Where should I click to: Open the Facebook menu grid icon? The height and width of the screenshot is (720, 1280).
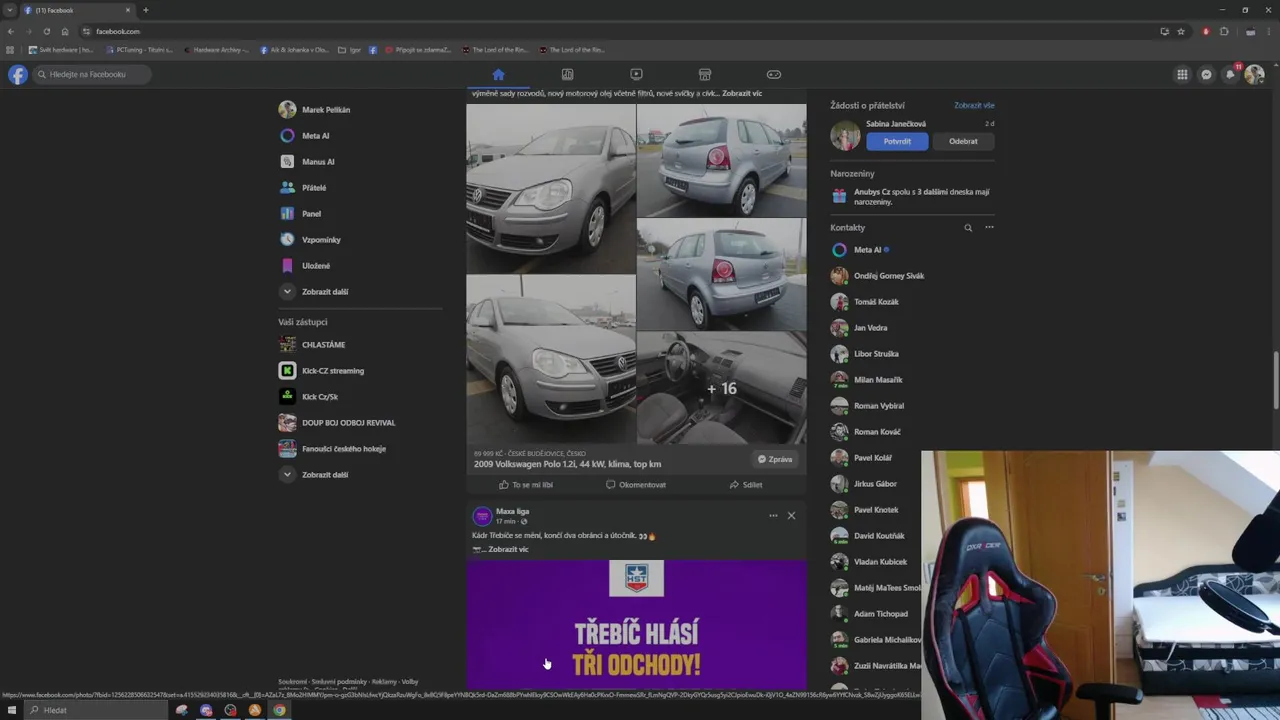pyautogui.click(x=1182, y=74)
